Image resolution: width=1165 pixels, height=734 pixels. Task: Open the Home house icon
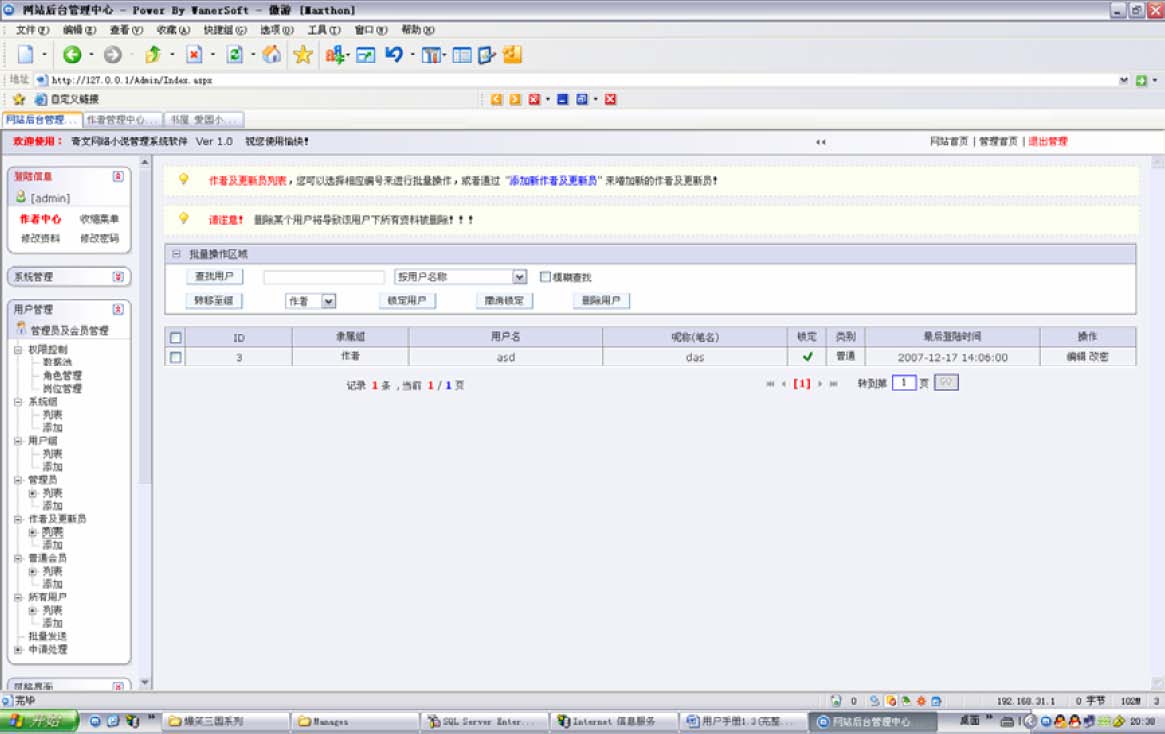point(272,54)
